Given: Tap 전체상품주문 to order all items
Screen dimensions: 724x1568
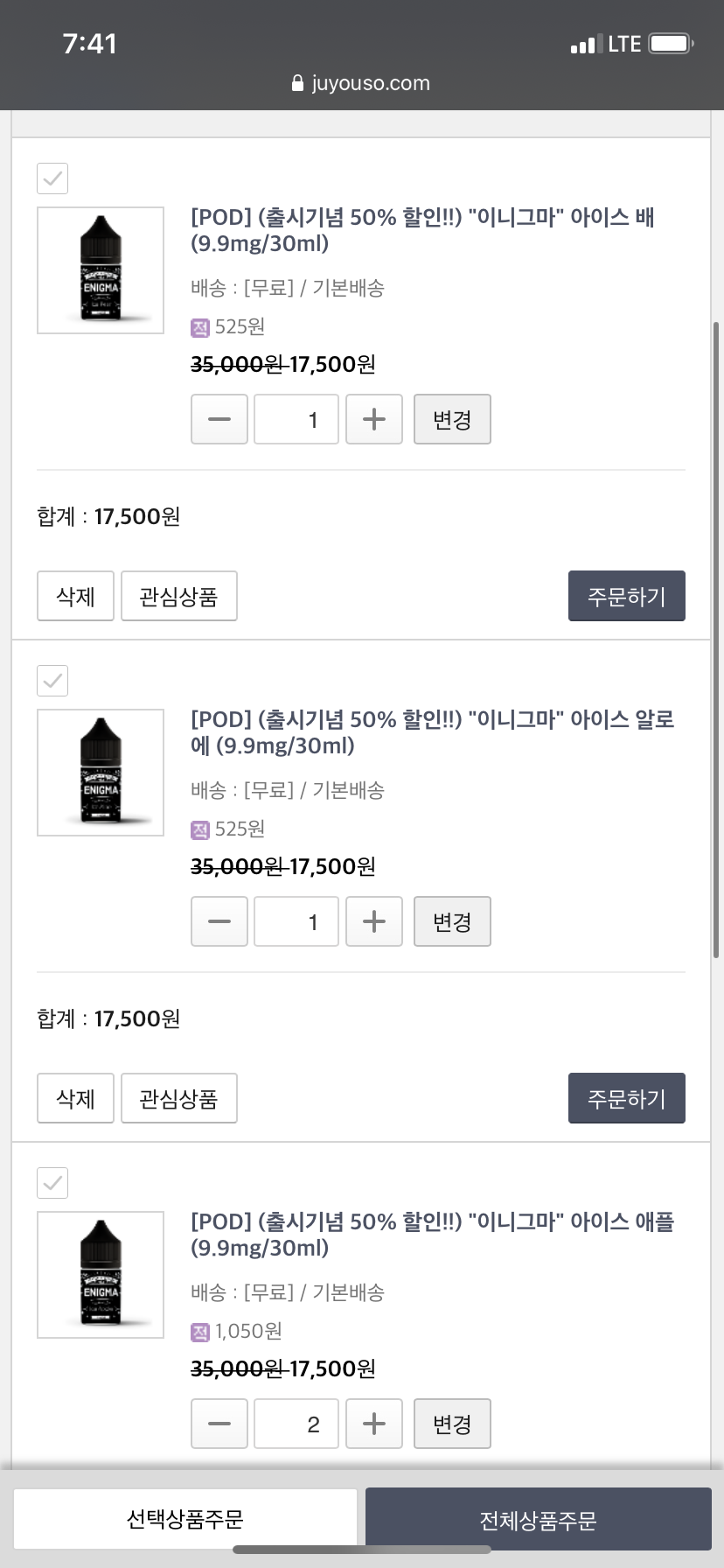Looking at the screenshot, I should pos(538,1519).
